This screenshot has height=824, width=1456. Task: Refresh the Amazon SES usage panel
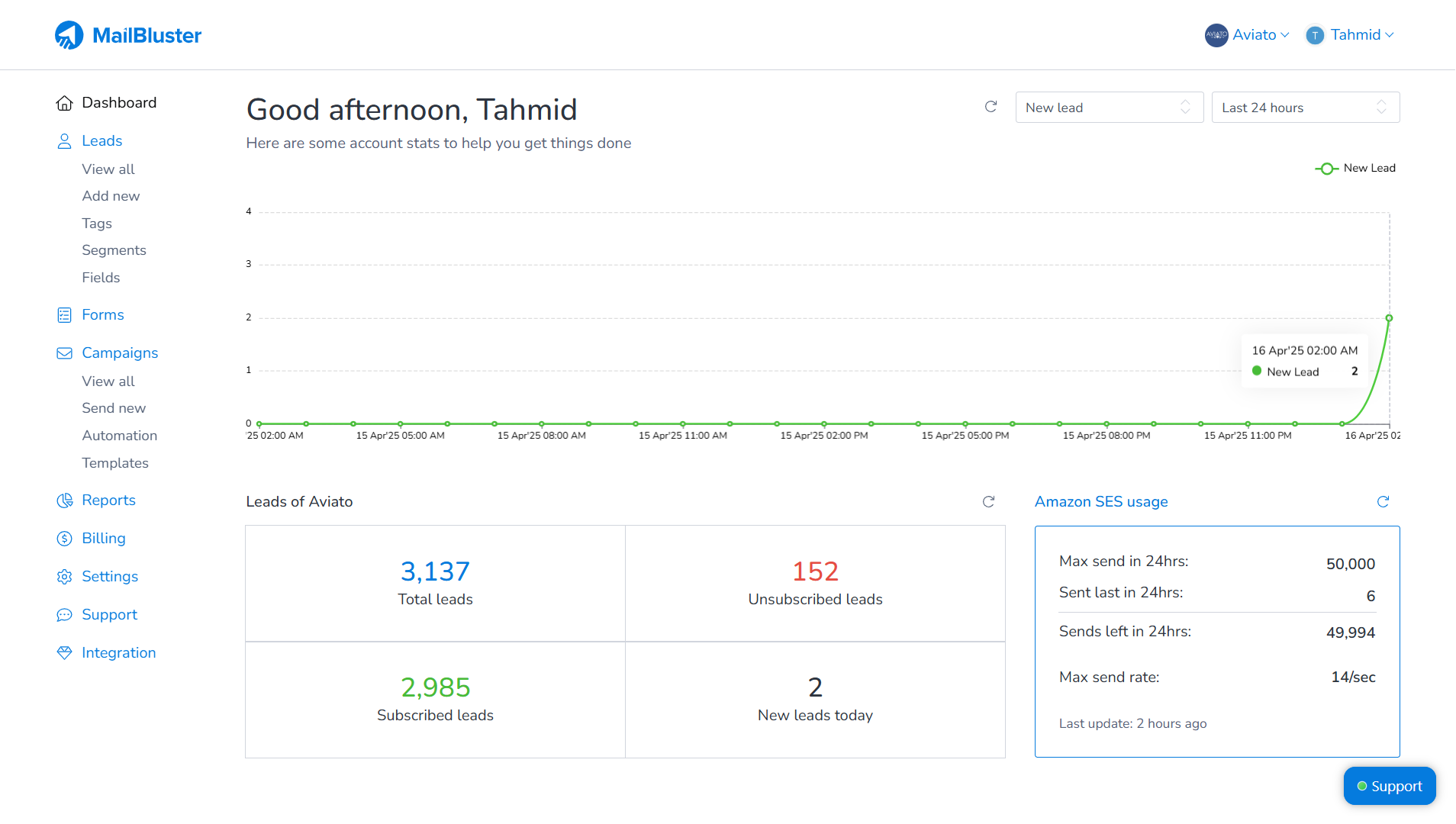pyautogui.click(x=1383, y=502)
